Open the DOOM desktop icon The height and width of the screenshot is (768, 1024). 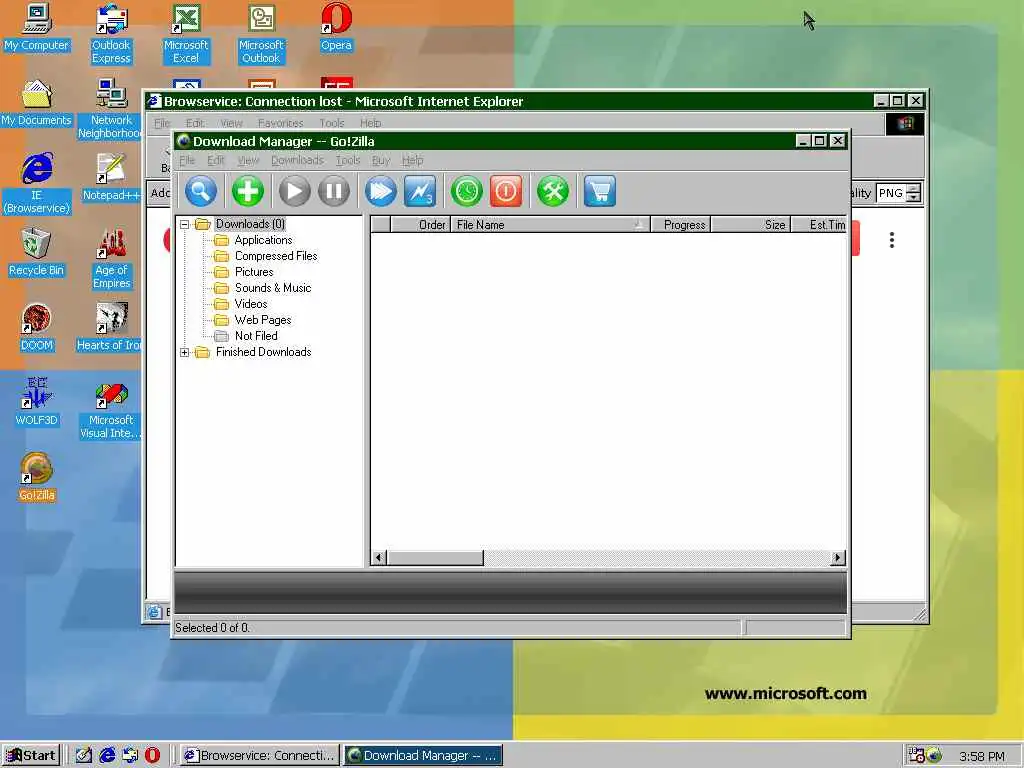[x=37, y=328]
